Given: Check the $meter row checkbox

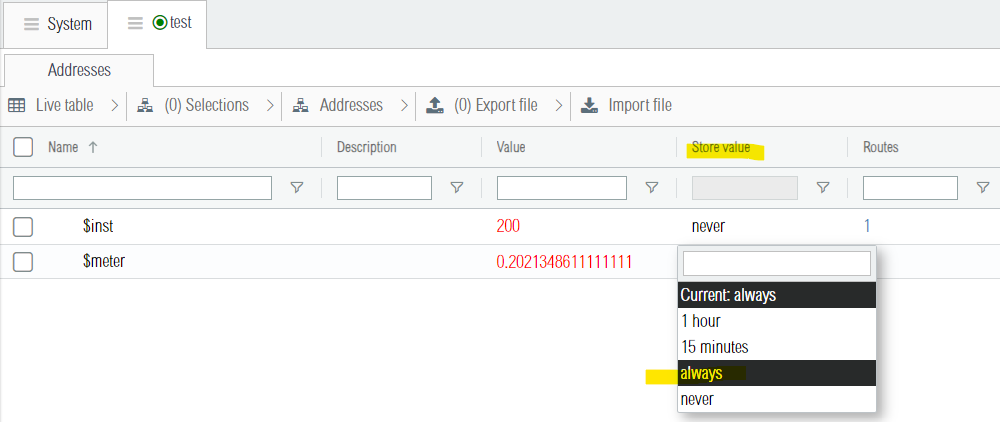Looking at the screenshot, I should [x=23, y=262].
